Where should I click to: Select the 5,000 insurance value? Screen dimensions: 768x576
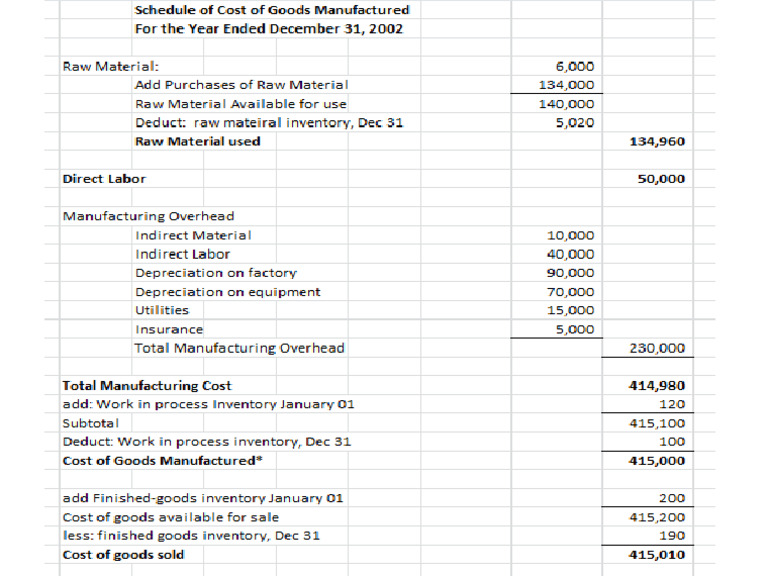[x=575, y=330]
